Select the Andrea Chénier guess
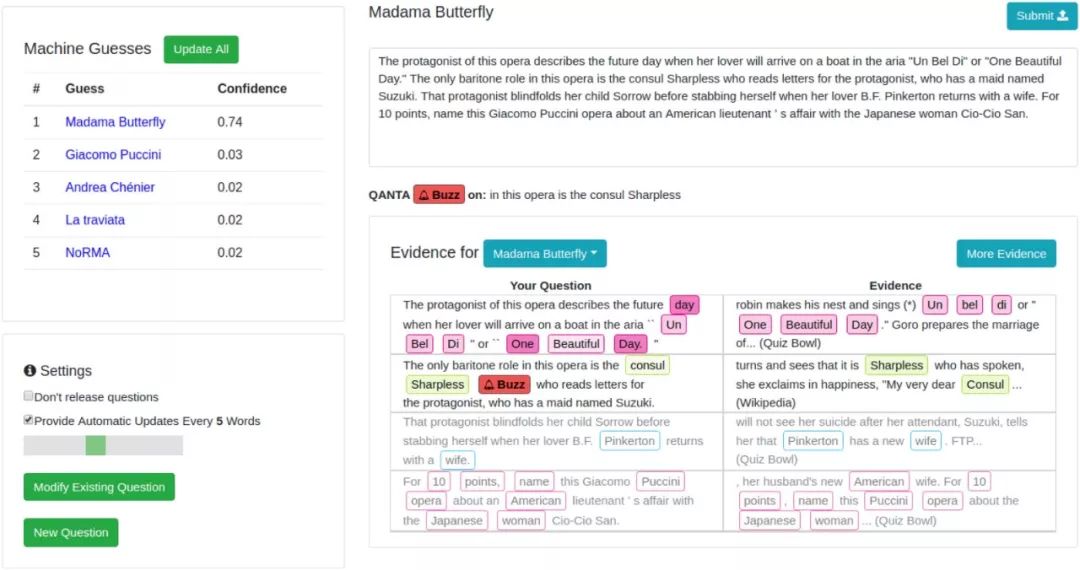The height and width of the screenshot is (570, 1080). tap(110, 187)
